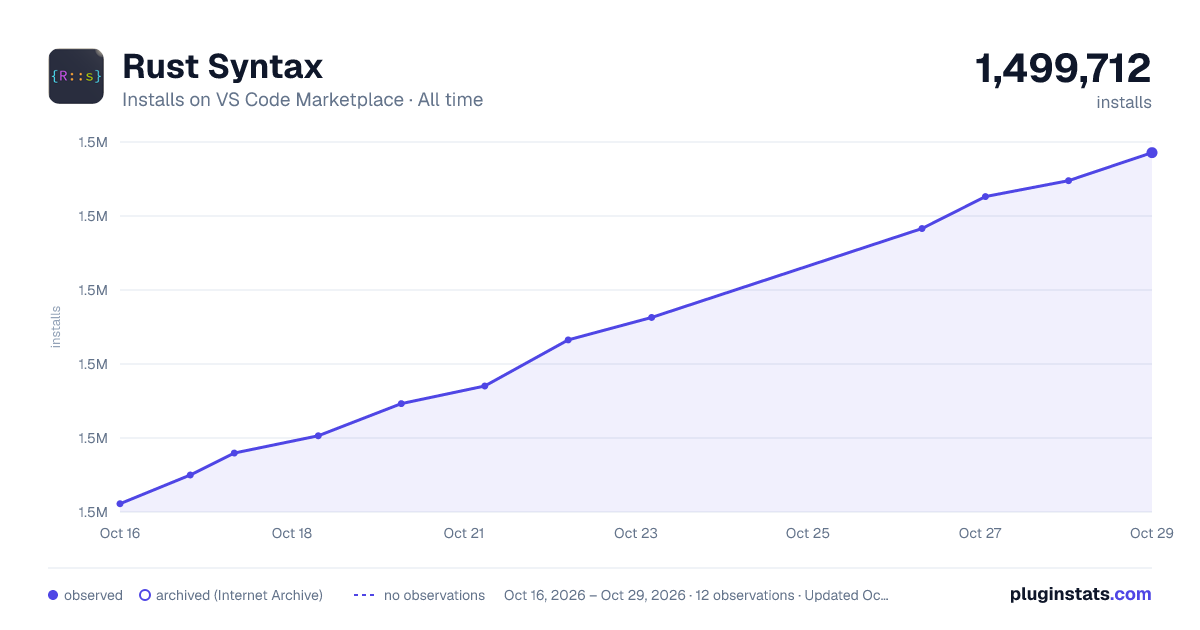Click the 1,499,712 installs total
Screen dimensions: 1200x630
click(x=1063, y=69)
